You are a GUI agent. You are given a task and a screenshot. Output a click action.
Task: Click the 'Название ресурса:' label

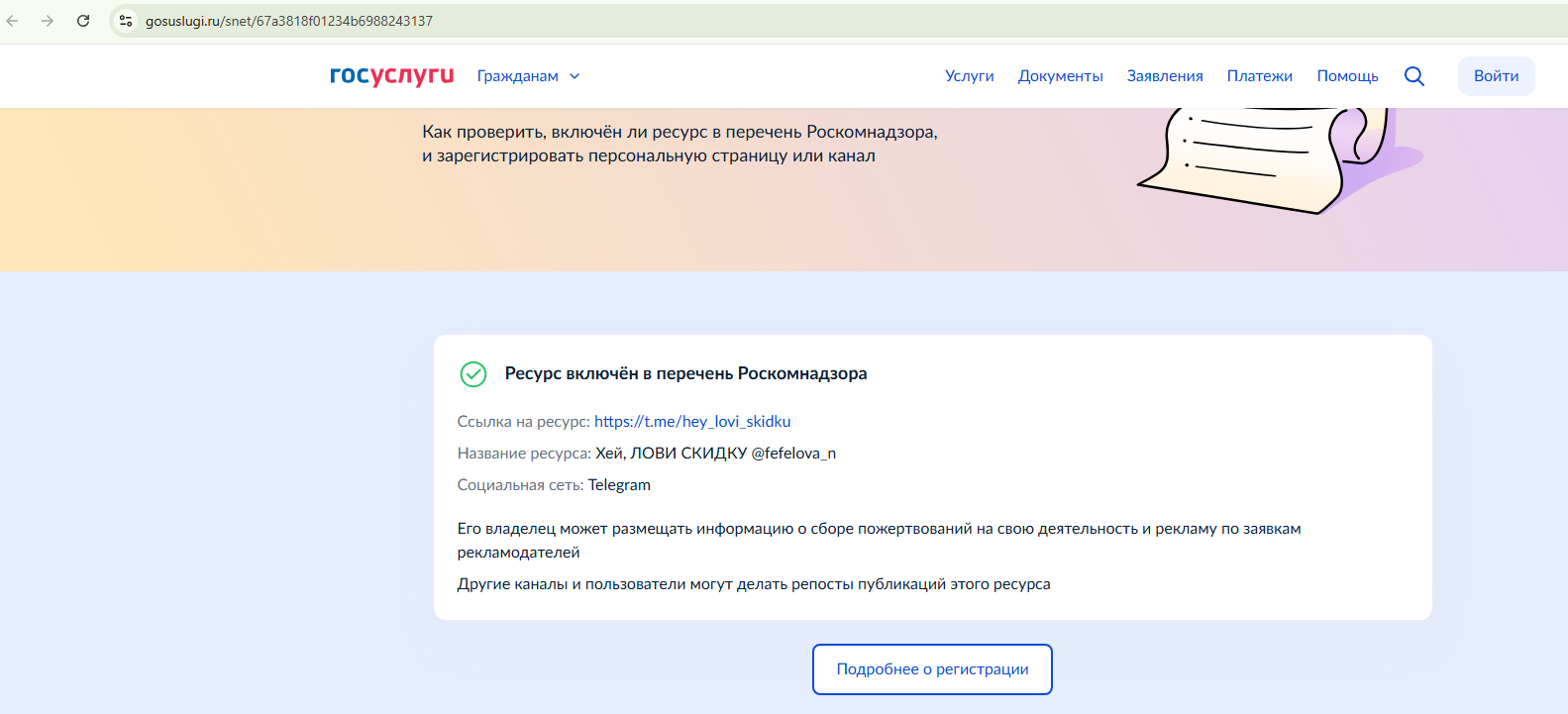click(524, 454)
